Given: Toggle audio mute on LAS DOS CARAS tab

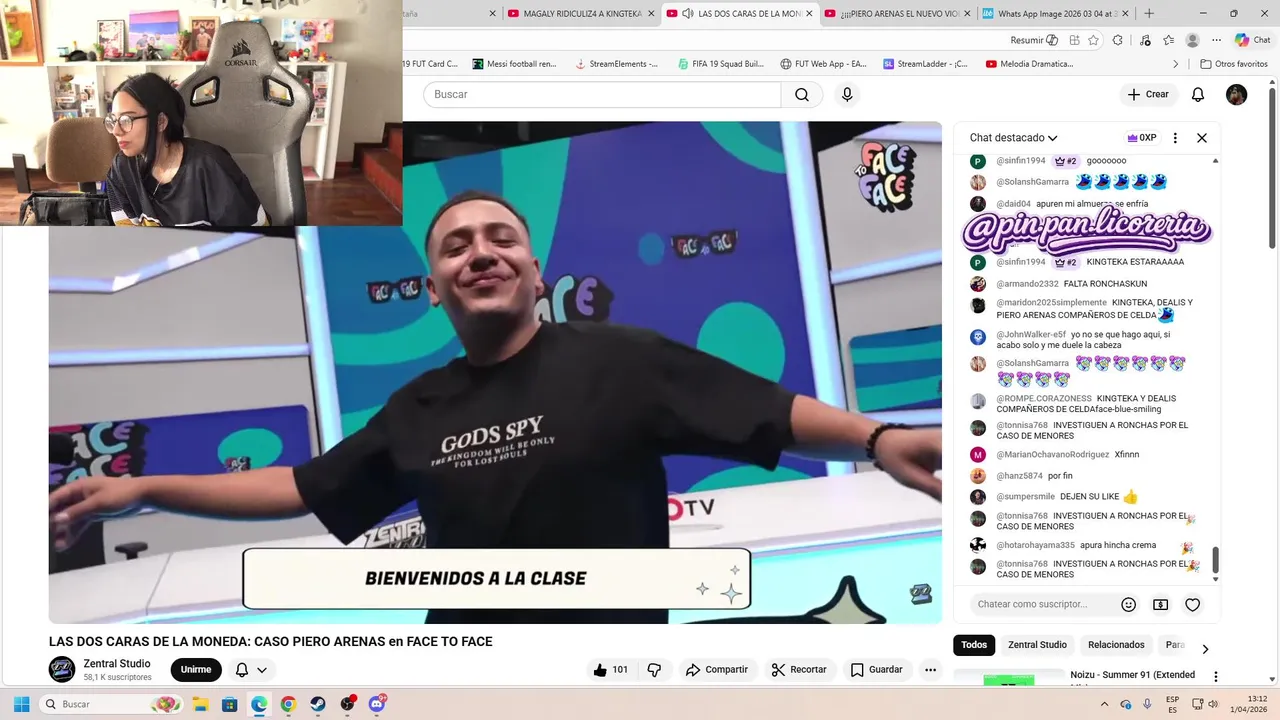Looking at the screenshot, I should pos(688,13).
